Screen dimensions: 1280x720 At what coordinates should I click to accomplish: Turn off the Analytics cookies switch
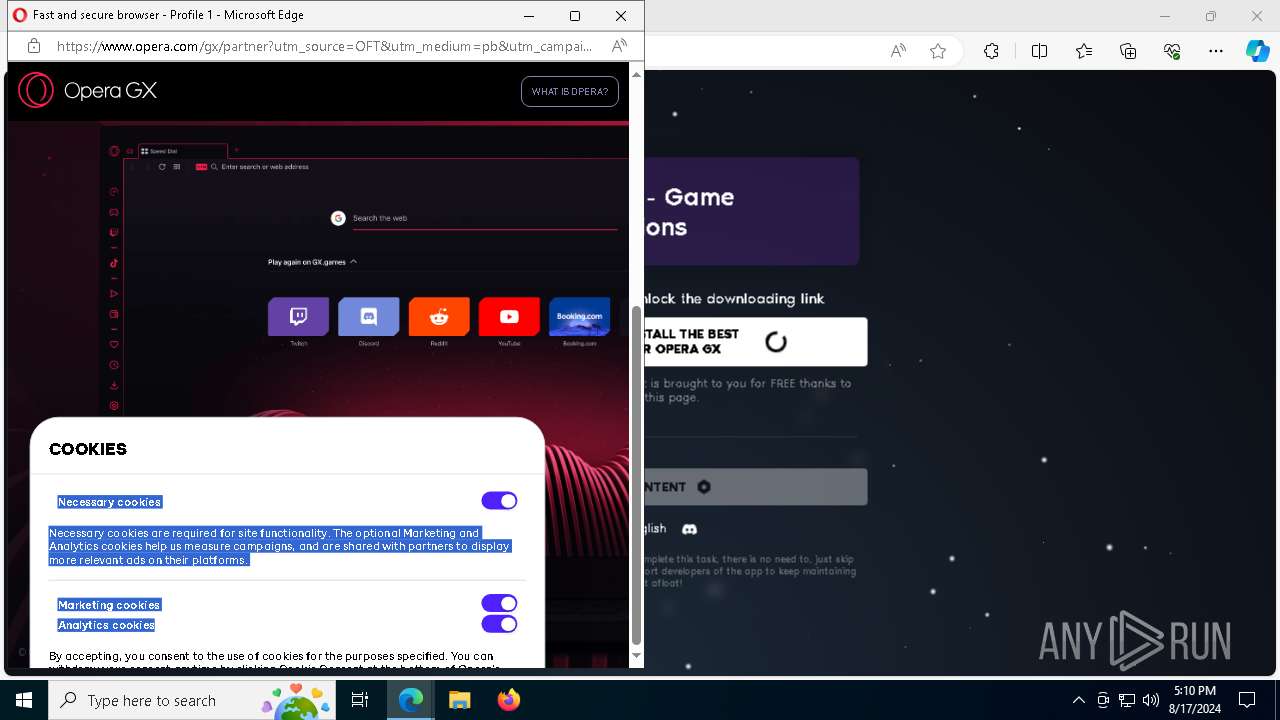pos(499,624)
